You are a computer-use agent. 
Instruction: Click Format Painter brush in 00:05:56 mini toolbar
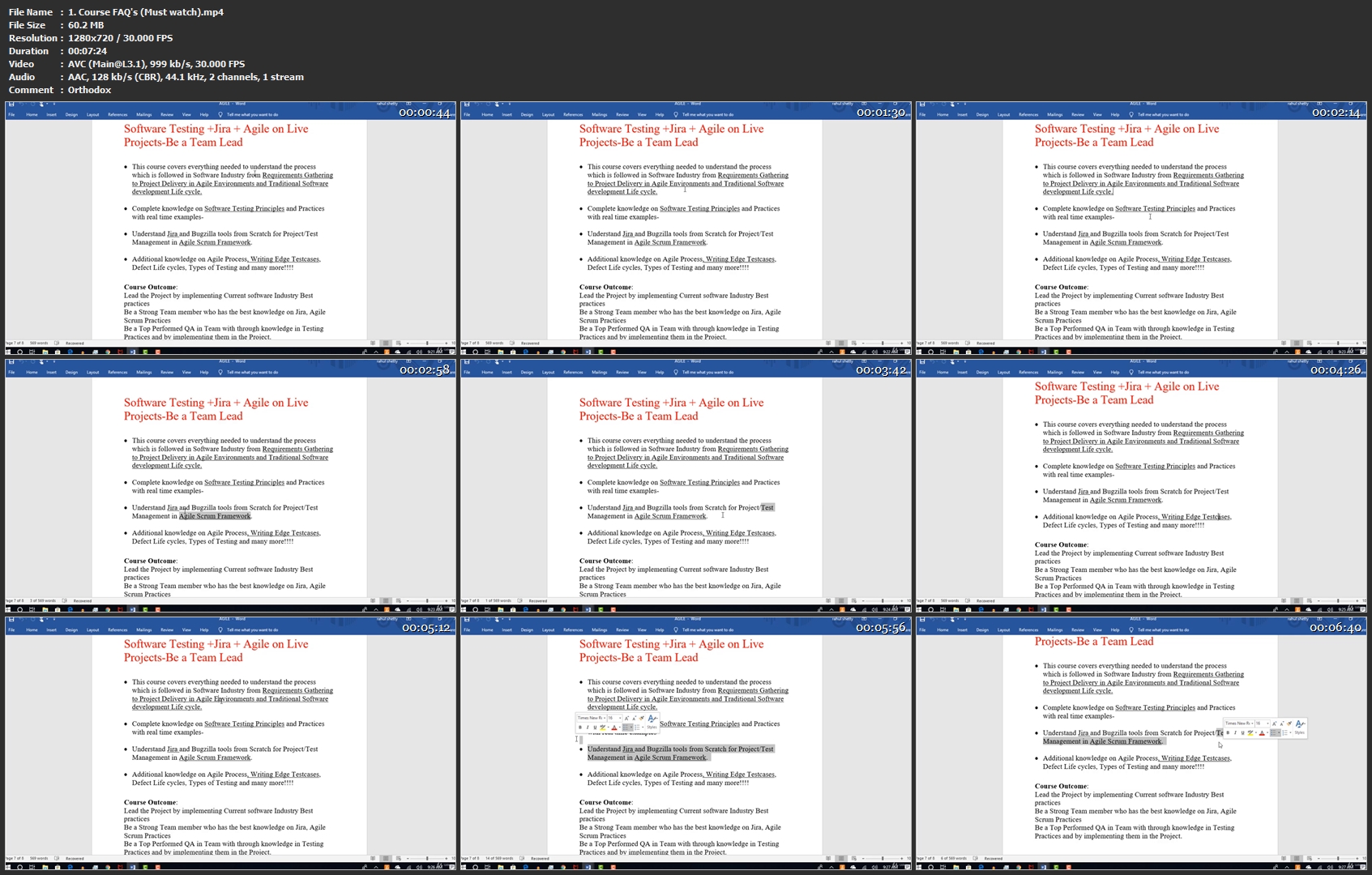(641, 718)
